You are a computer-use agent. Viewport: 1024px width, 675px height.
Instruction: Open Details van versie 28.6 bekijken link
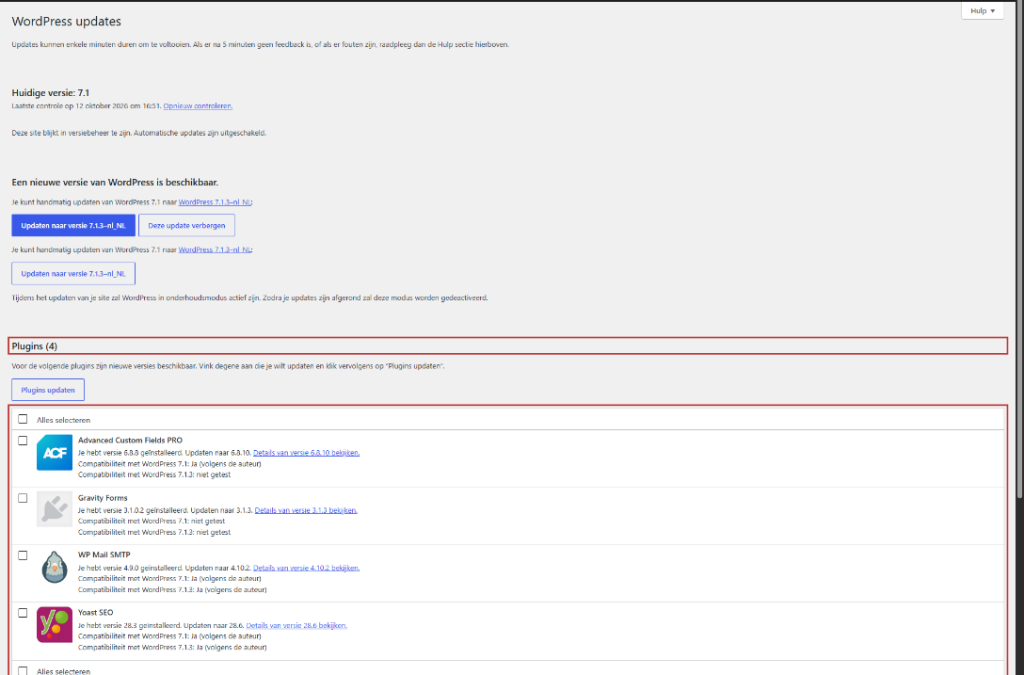click(296, 625)
